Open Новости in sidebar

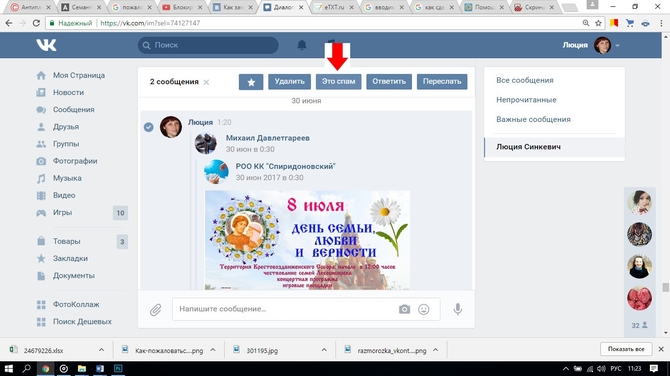[68, 92]
